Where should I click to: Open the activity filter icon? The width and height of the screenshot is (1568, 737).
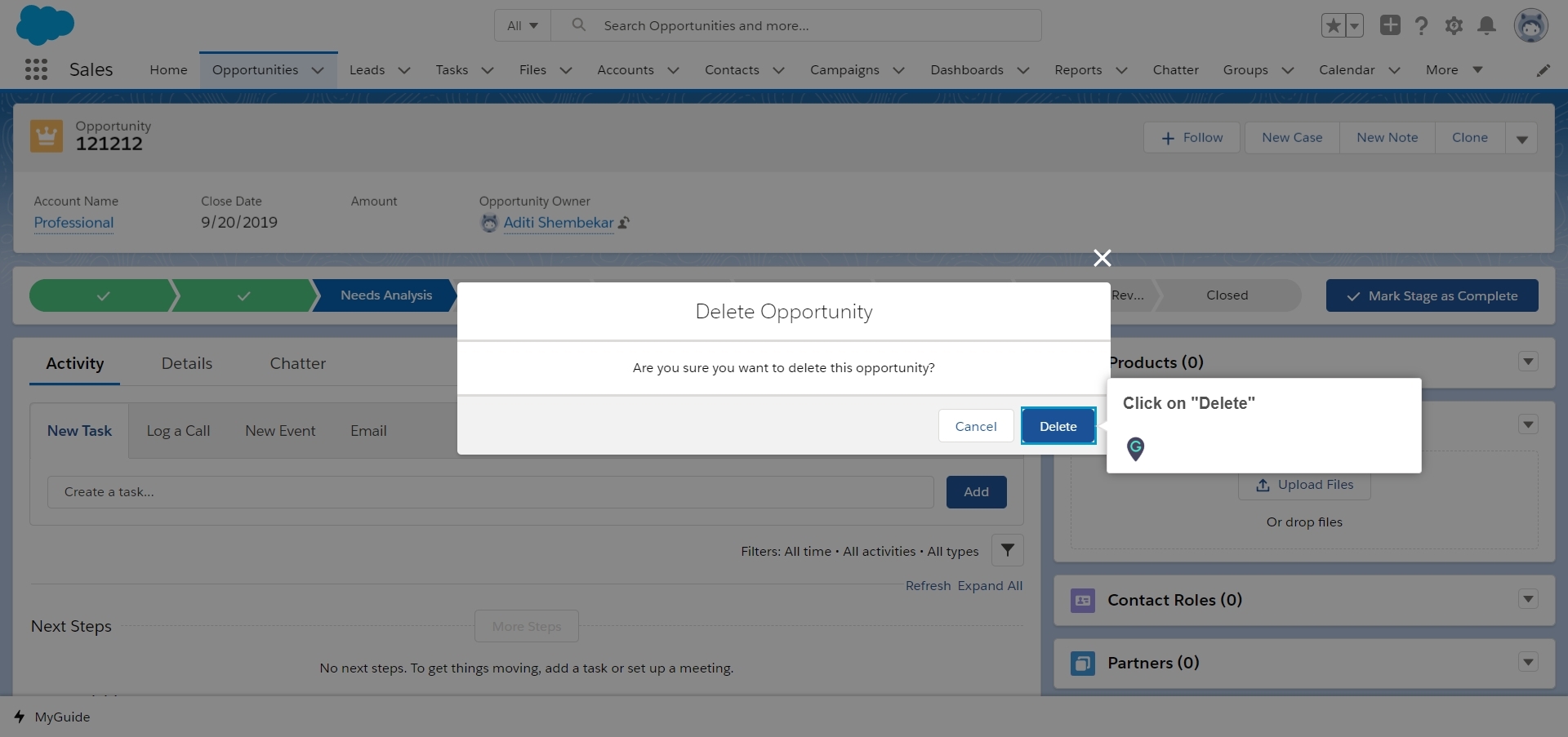(x=1006, y=550)
